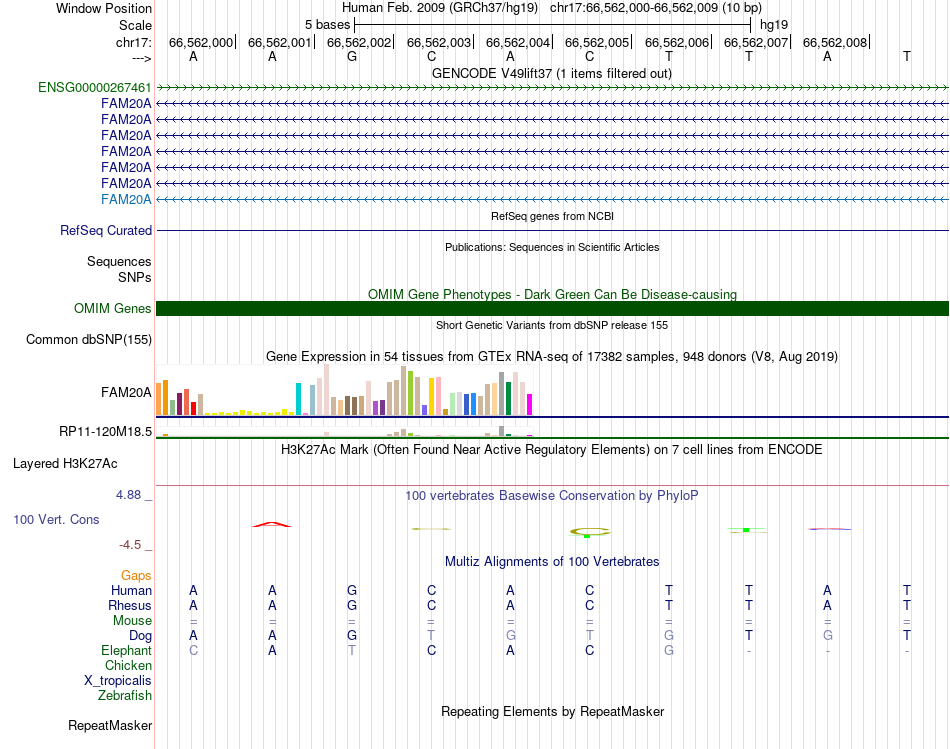The width and height of the screenshot is (950, 749).
Task: Select the orange Gaps label
Action: [136, 575]
